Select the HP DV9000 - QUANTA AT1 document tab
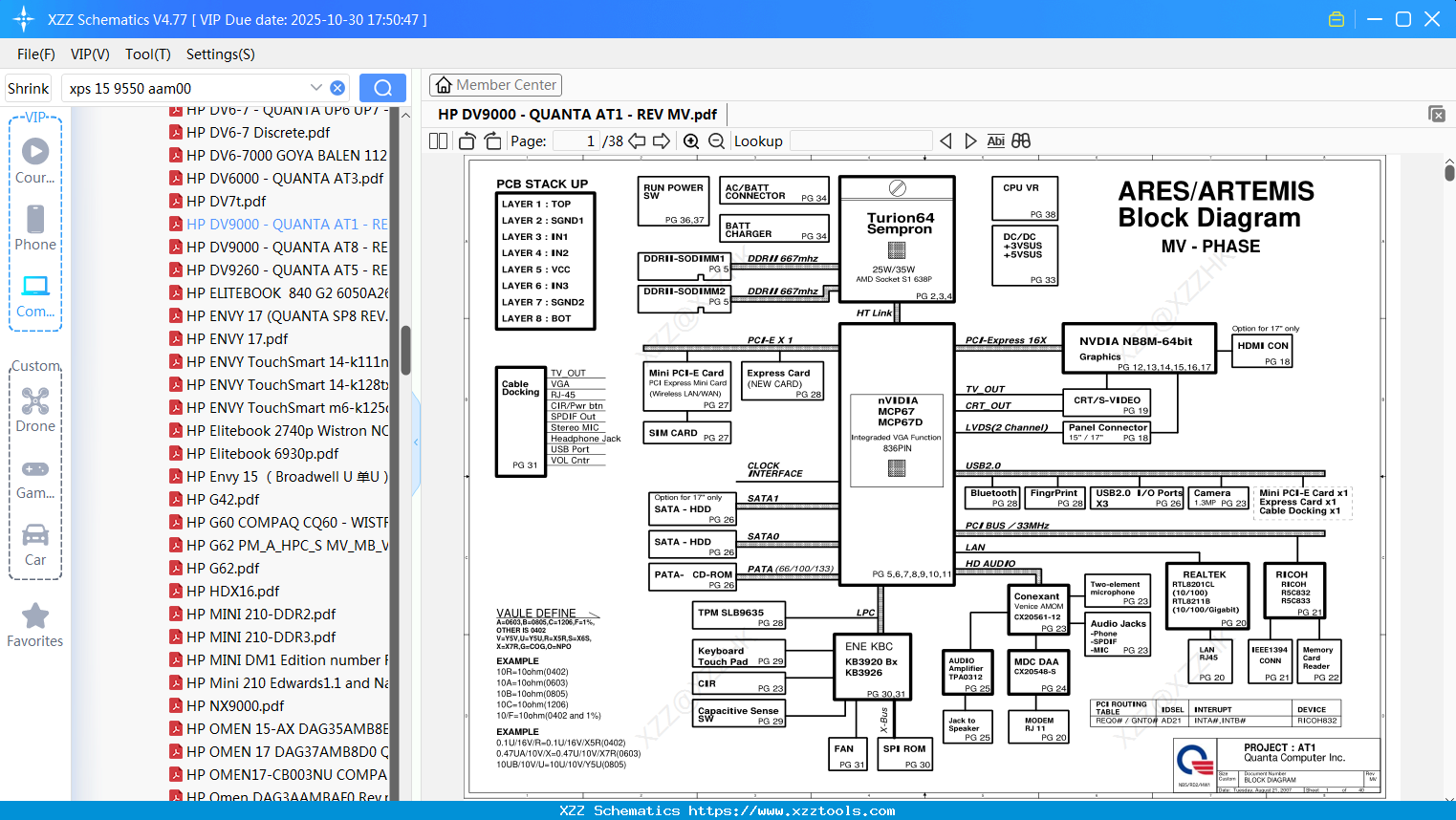This screenshot has height=820, width=1456. (x=577, y=114)
